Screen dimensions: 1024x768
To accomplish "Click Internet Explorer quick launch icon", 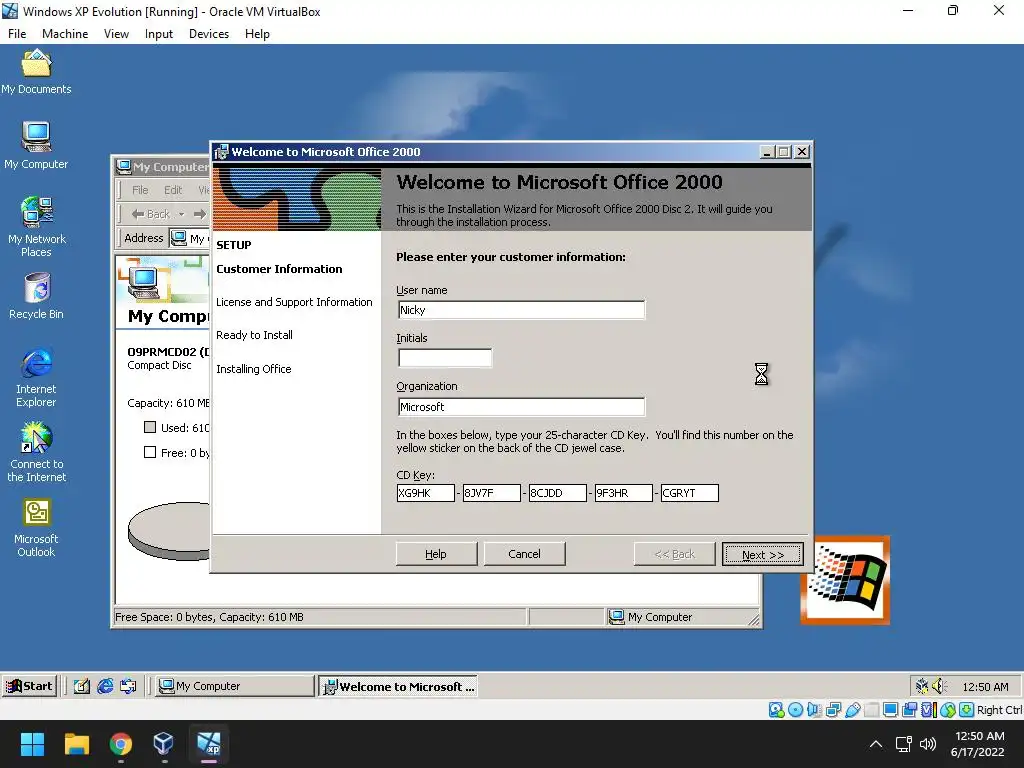I will coord(104,686).
